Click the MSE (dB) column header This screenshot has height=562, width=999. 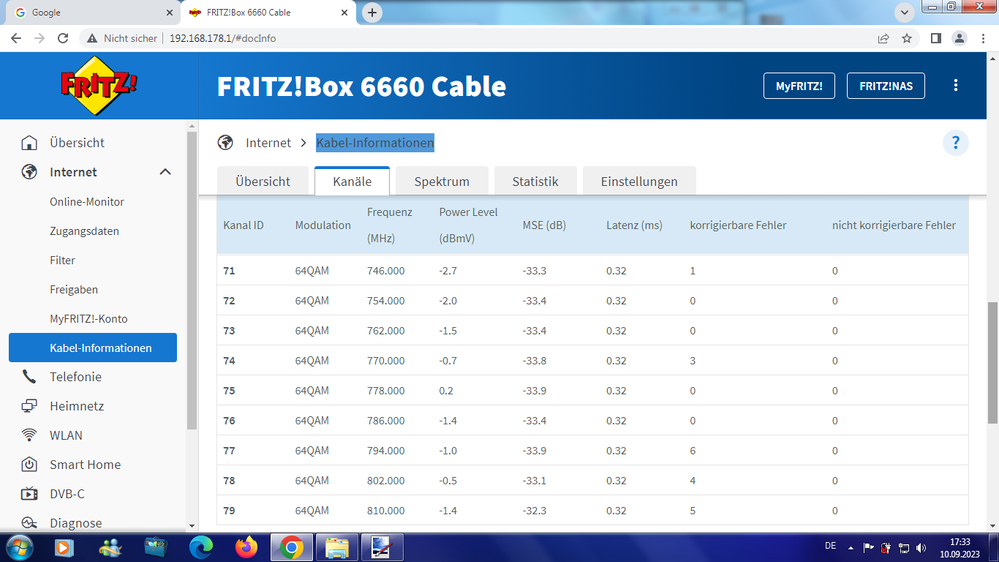click(544, 225)
